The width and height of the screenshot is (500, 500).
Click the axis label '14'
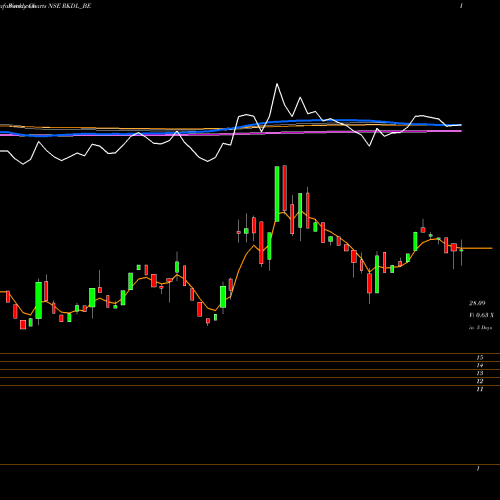pyautogui.click(x=480, y=366)
